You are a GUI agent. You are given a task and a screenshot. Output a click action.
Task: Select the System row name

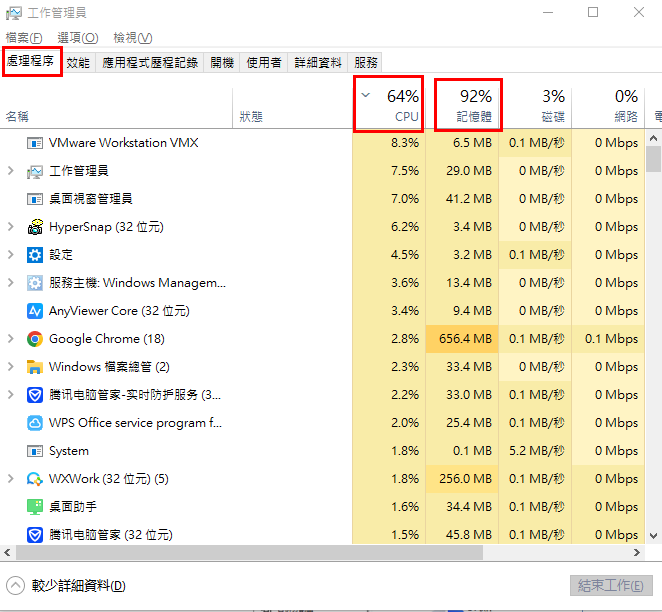click(x=69, y=451)
